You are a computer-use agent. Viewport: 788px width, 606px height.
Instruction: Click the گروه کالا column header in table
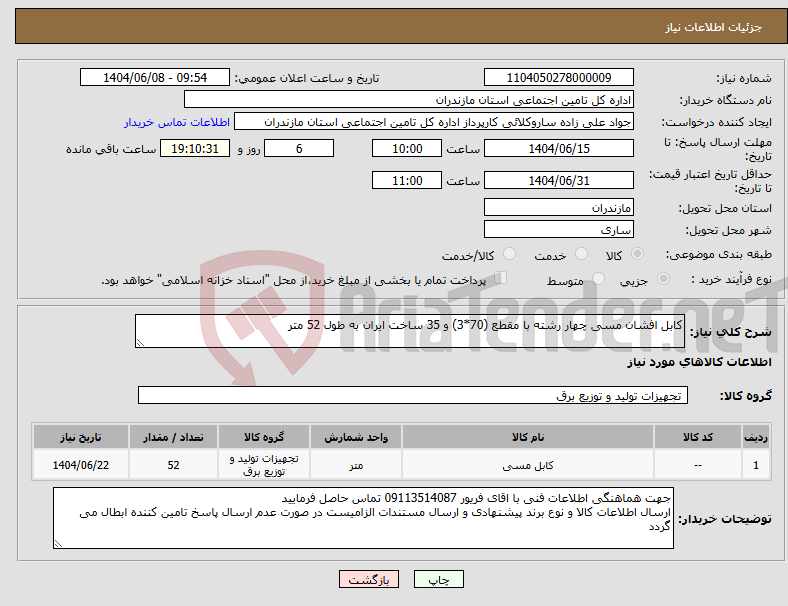tap(264, 437)
